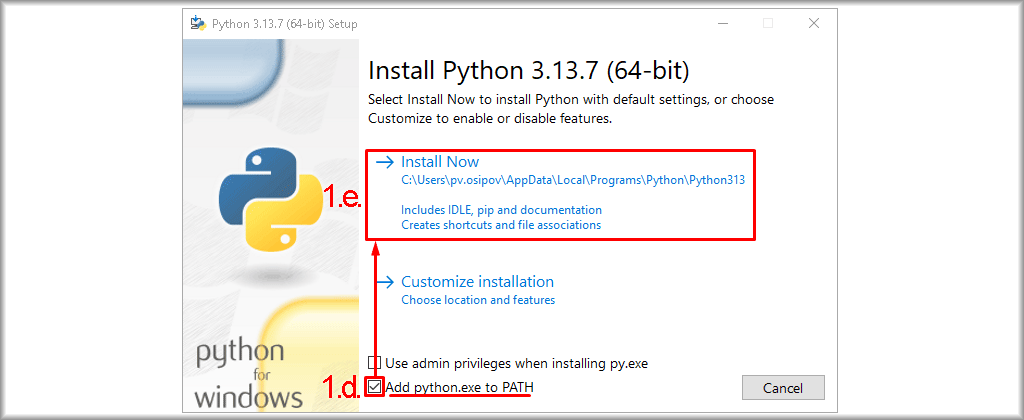The image size is (1024, 420).
Task: Click 'Includes IDLE, pip and documentation' line
Action: (501, 210)
